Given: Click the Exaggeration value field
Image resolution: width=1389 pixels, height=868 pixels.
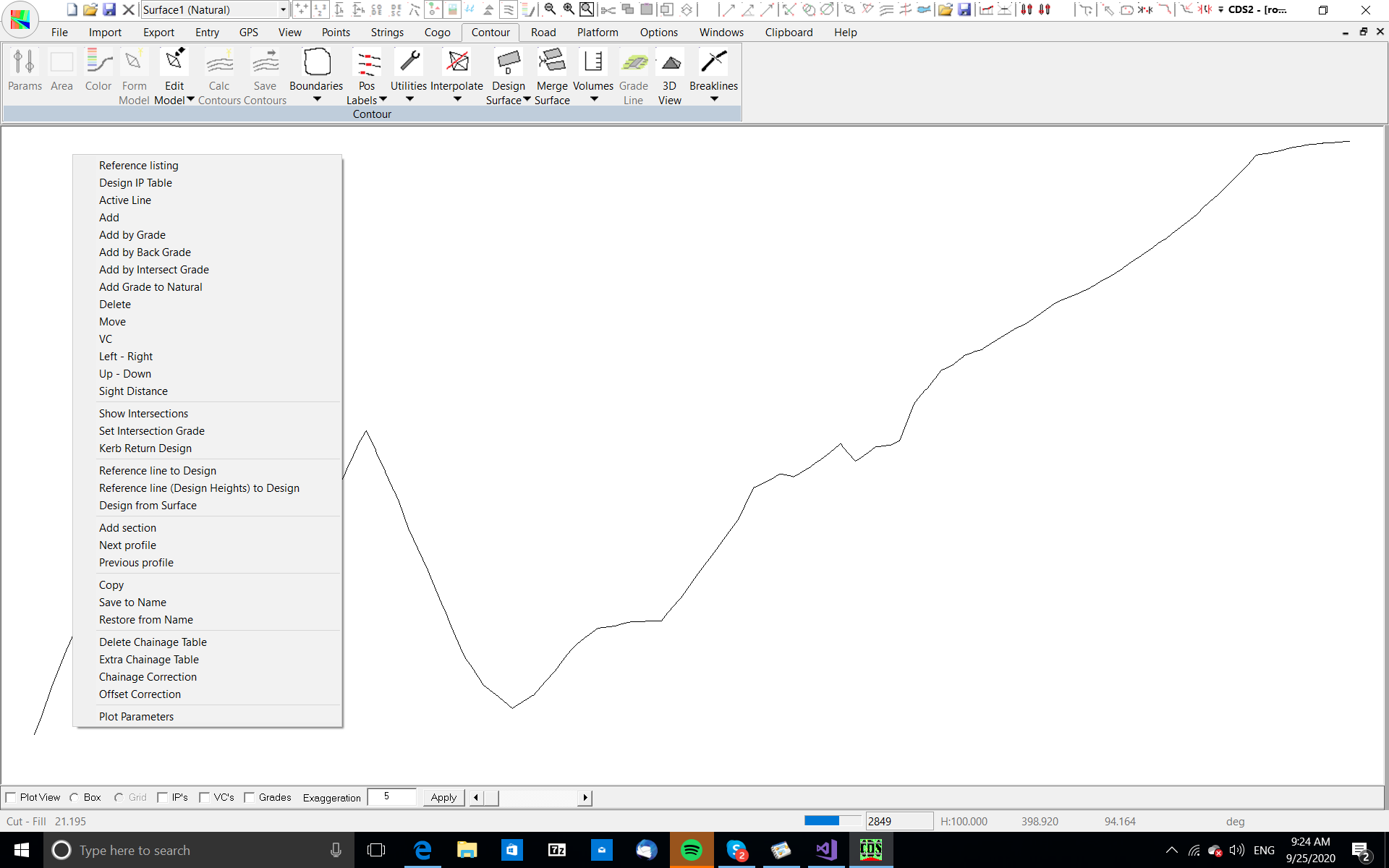Looking at the screenshot, I should (x=391, y=796).
